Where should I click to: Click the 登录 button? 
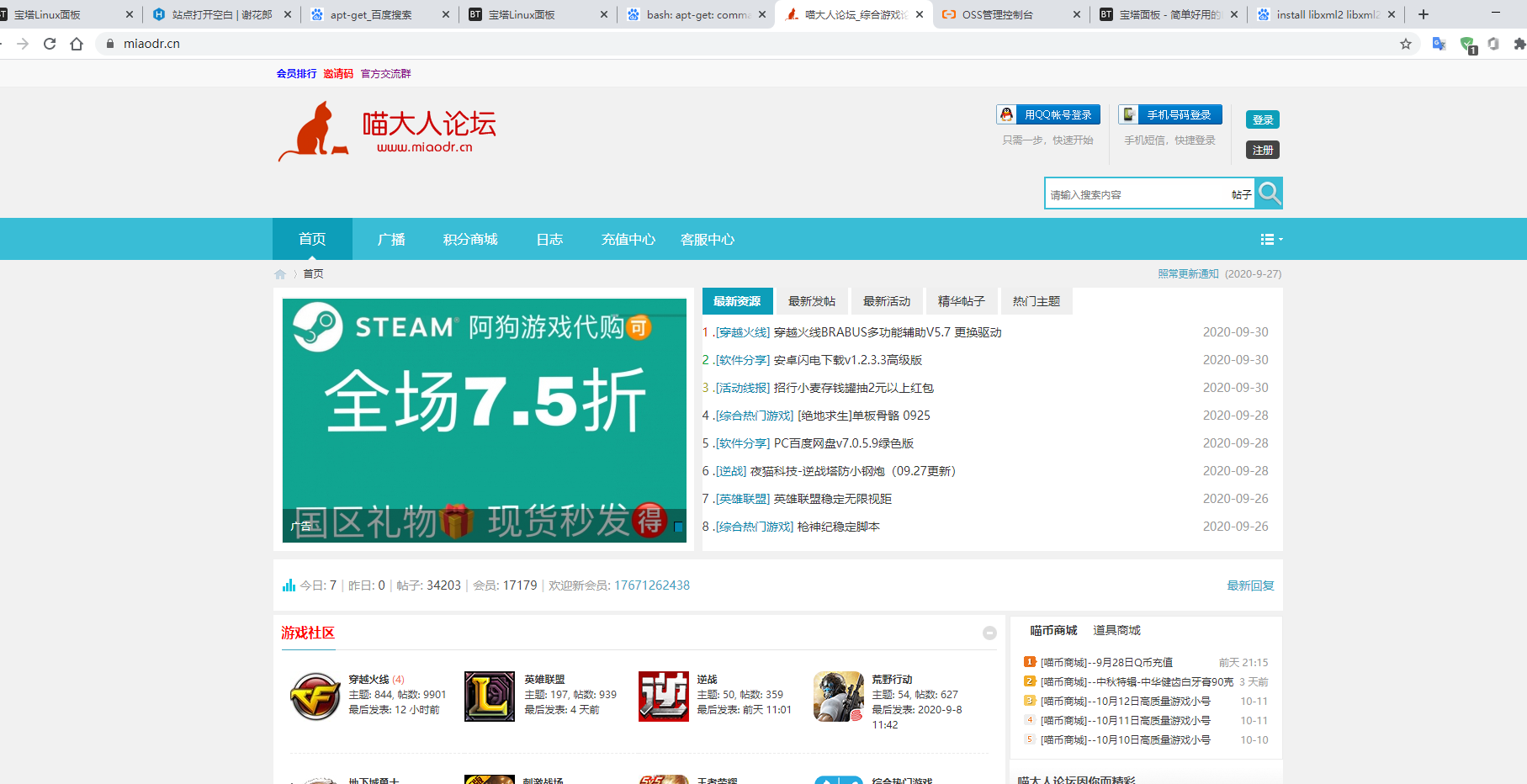pyautogui.click(x=1263, y=119)
